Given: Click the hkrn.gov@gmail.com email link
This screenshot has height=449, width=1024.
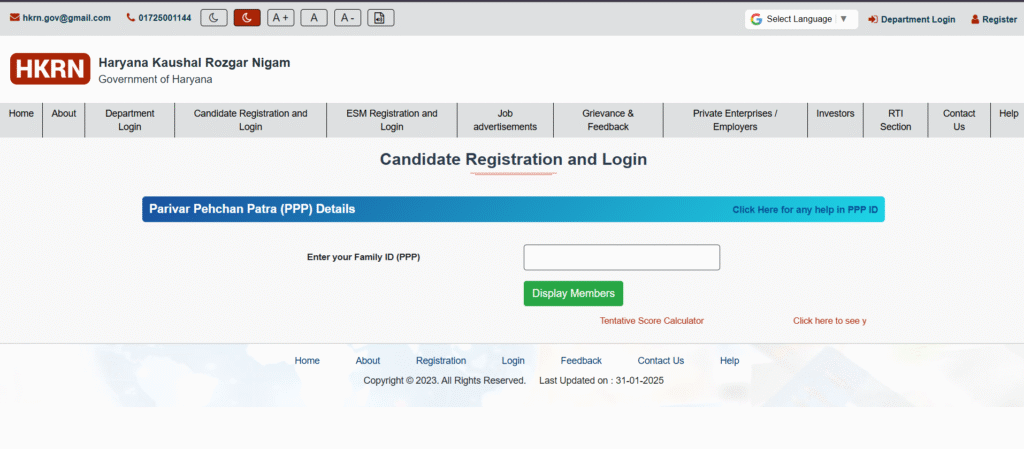Looking at the screenshot, I should [x=61, y=18].
